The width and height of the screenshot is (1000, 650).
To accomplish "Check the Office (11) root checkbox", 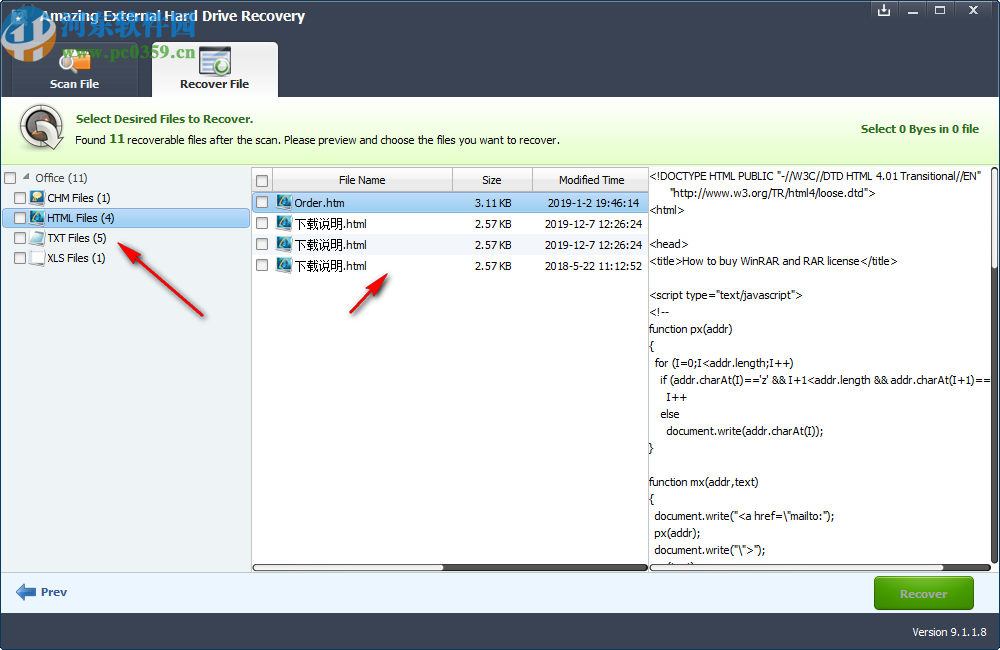I will pyautogui.click(x=10, y=178).
